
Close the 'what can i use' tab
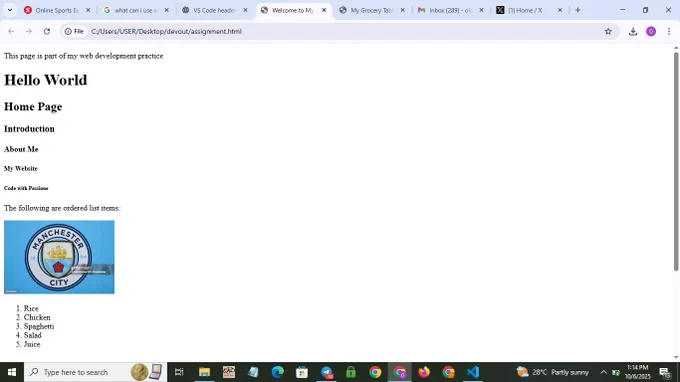(167, 10)
